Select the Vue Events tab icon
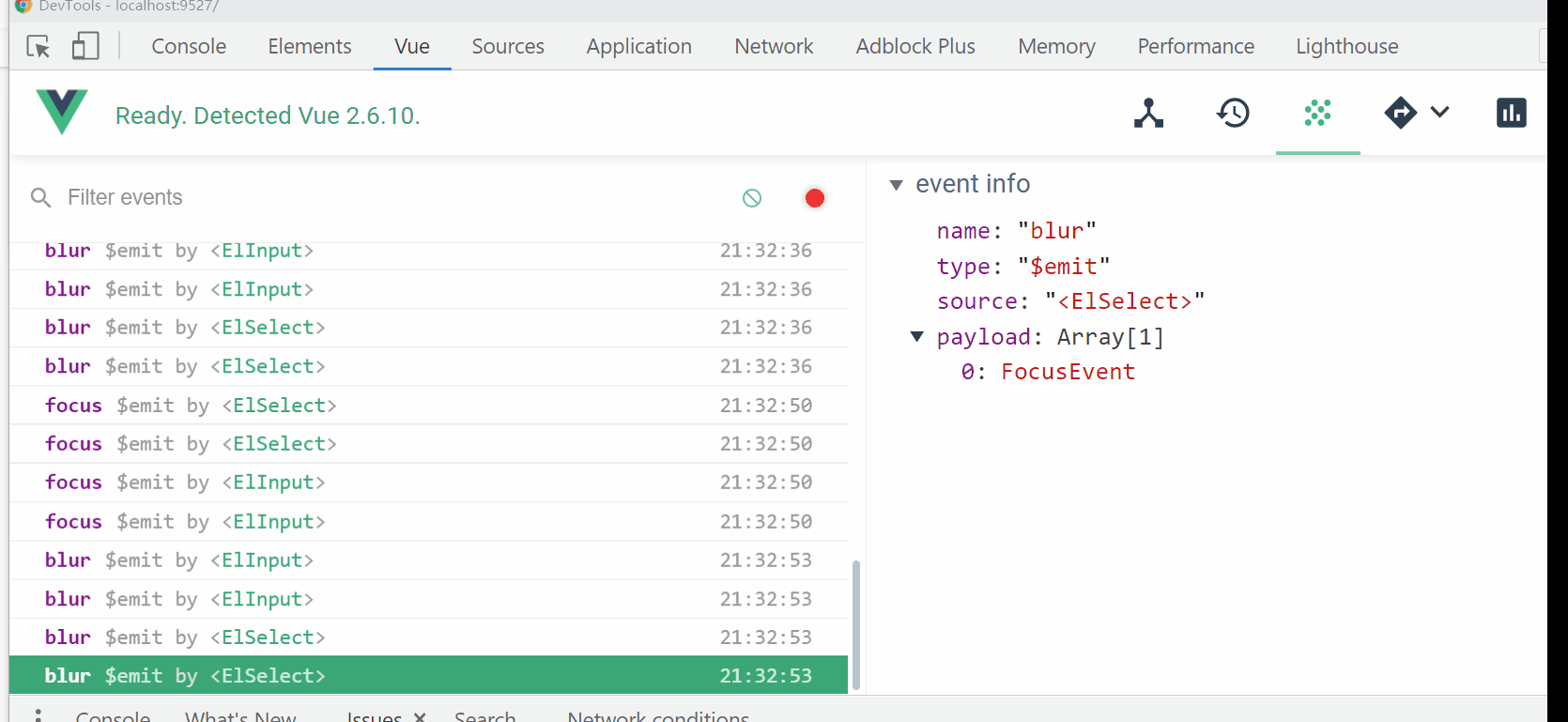 [1317, 114]
